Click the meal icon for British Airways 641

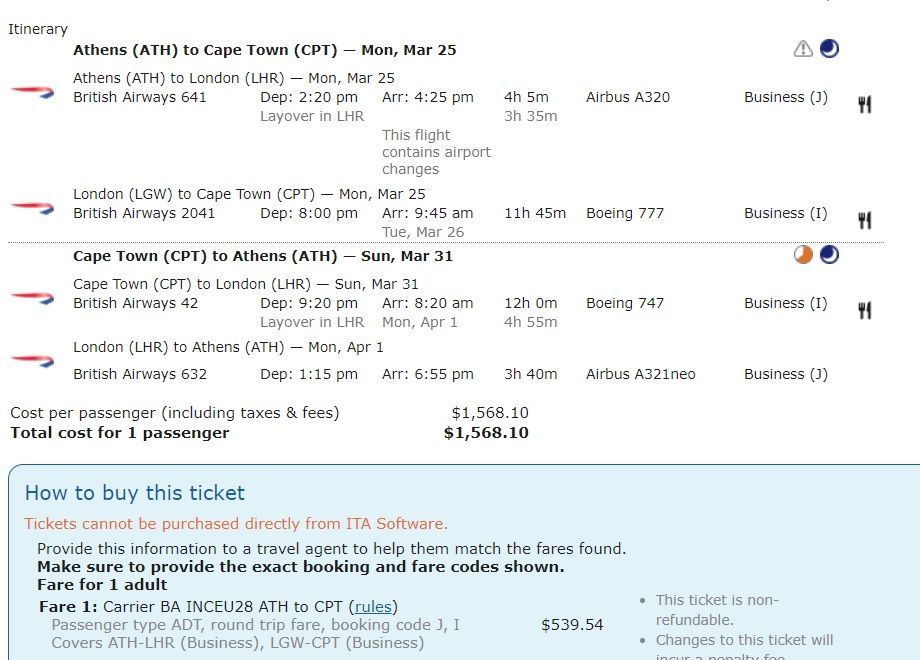[864, 104]
